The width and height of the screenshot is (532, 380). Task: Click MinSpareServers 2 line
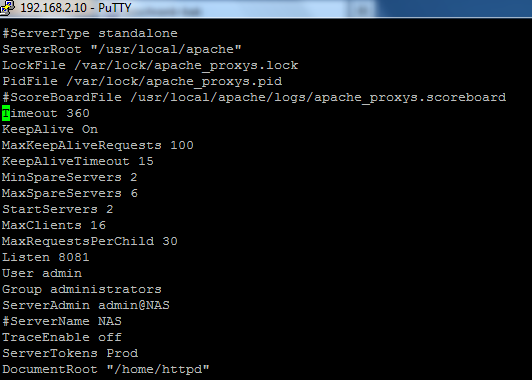(x=70, y=177)
